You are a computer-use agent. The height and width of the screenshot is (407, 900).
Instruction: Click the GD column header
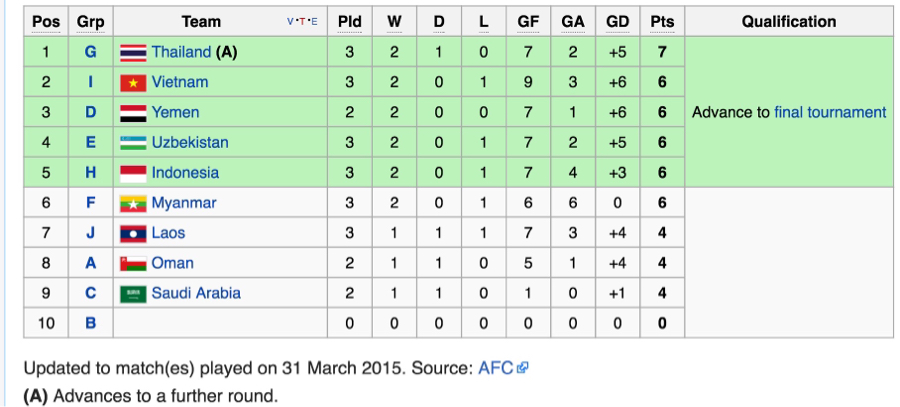coord(617,21)
